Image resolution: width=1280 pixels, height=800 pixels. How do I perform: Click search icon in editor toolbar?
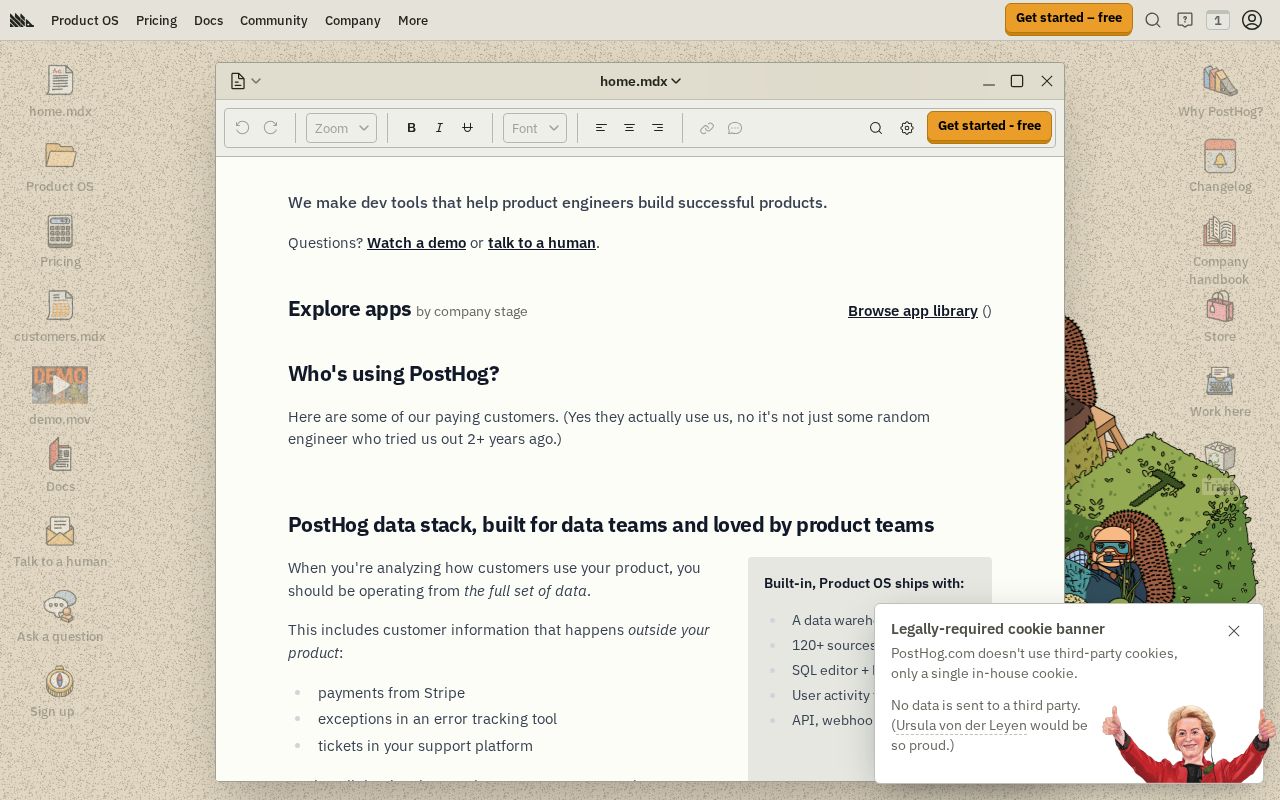pyautogui.click(x=876, y=128)
